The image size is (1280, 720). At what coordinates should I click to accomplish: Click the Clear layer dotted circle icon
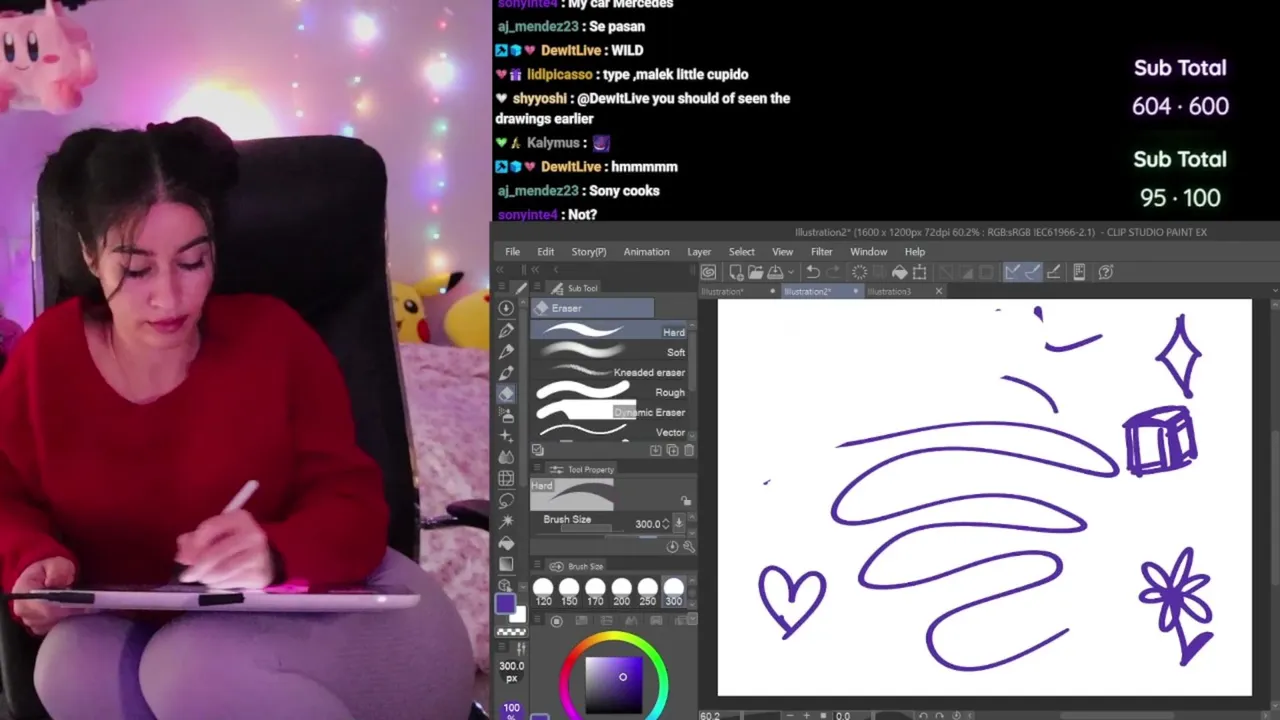point(859,272)
